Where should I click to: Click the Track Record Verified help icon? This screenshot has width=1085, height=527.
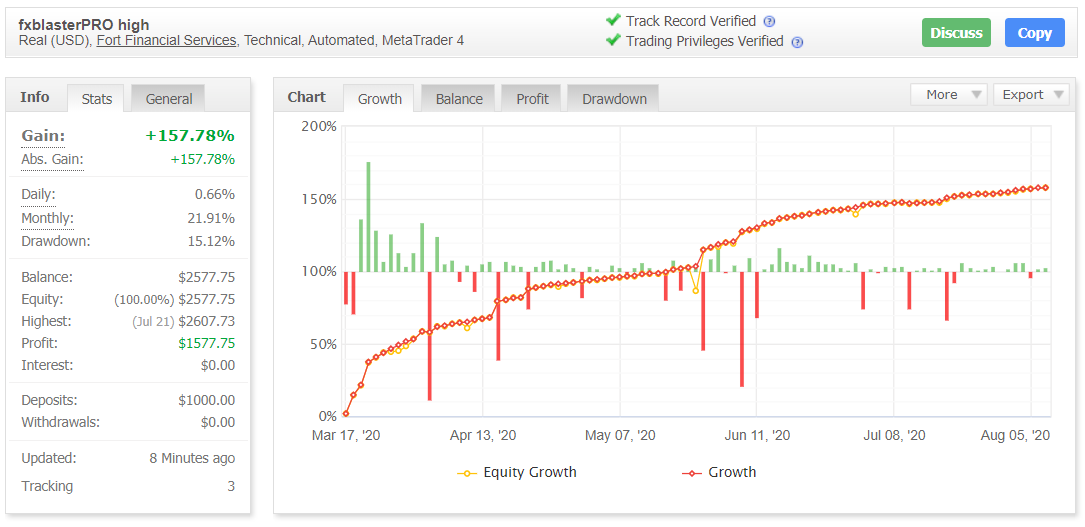(769, 21)
